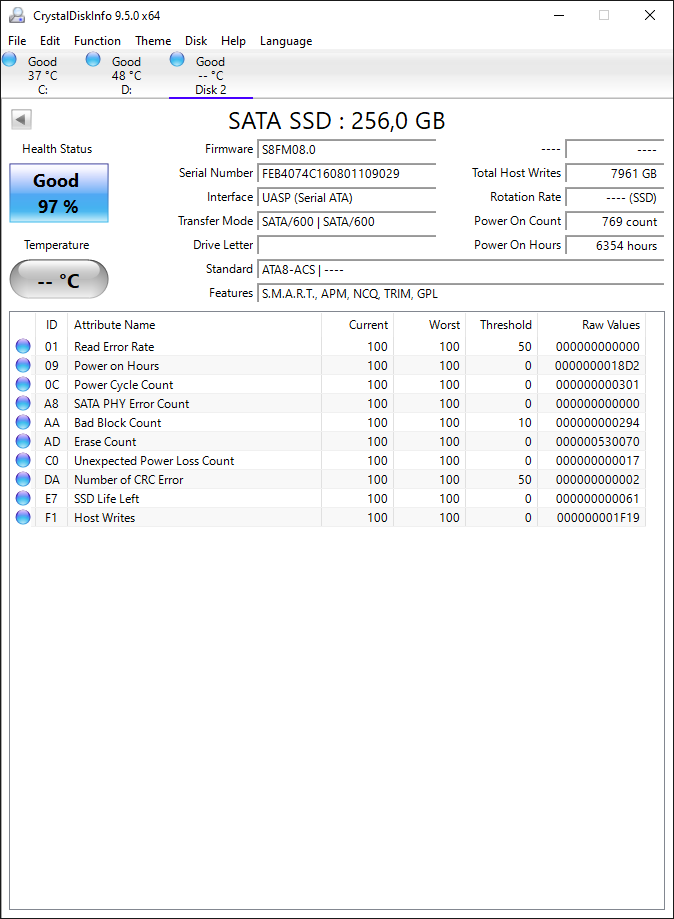This screenshot has width=674, height=919.
Task: Click the SATA SSD : 256,0 GB title
Action: [x=336, y=121]
